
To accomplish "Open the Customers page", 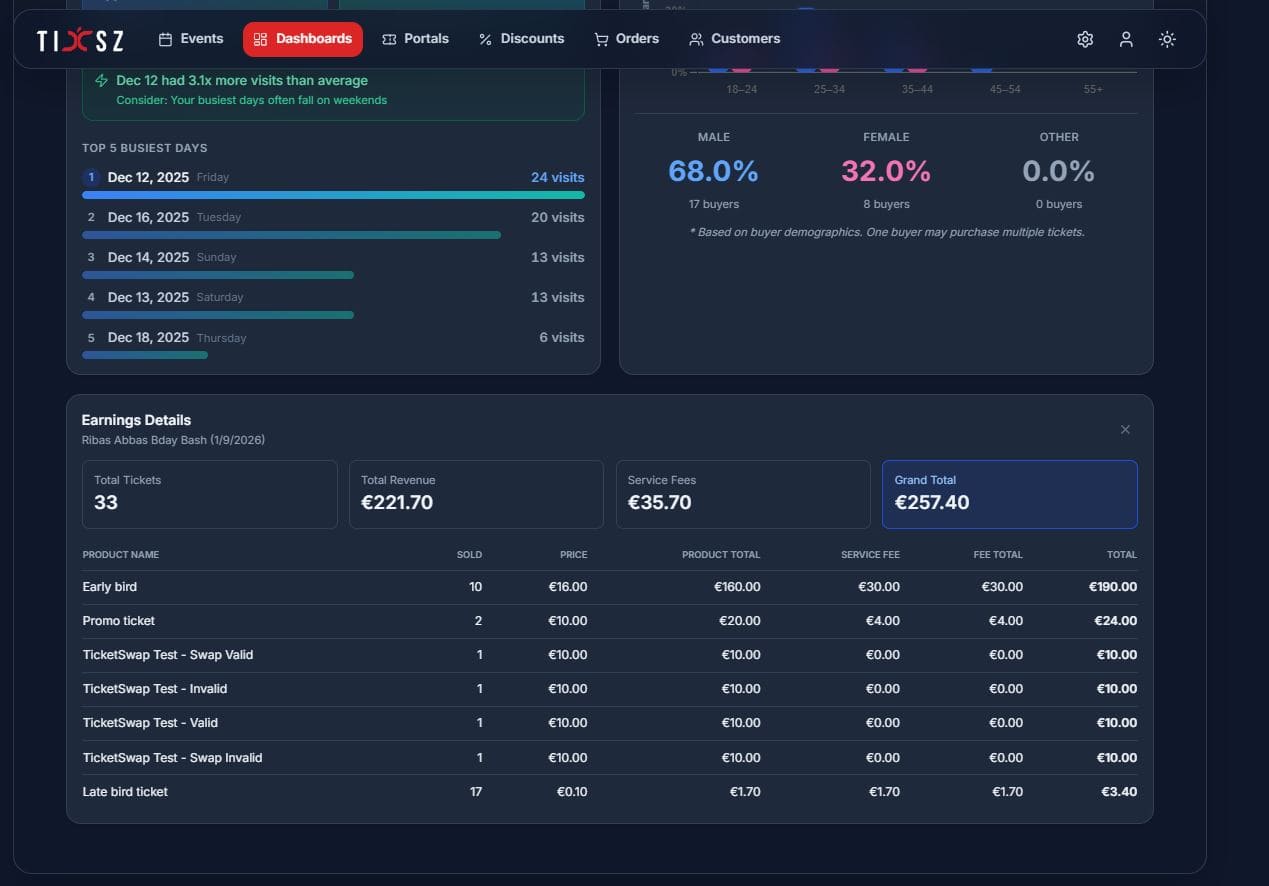I will (x=735, y=39).
